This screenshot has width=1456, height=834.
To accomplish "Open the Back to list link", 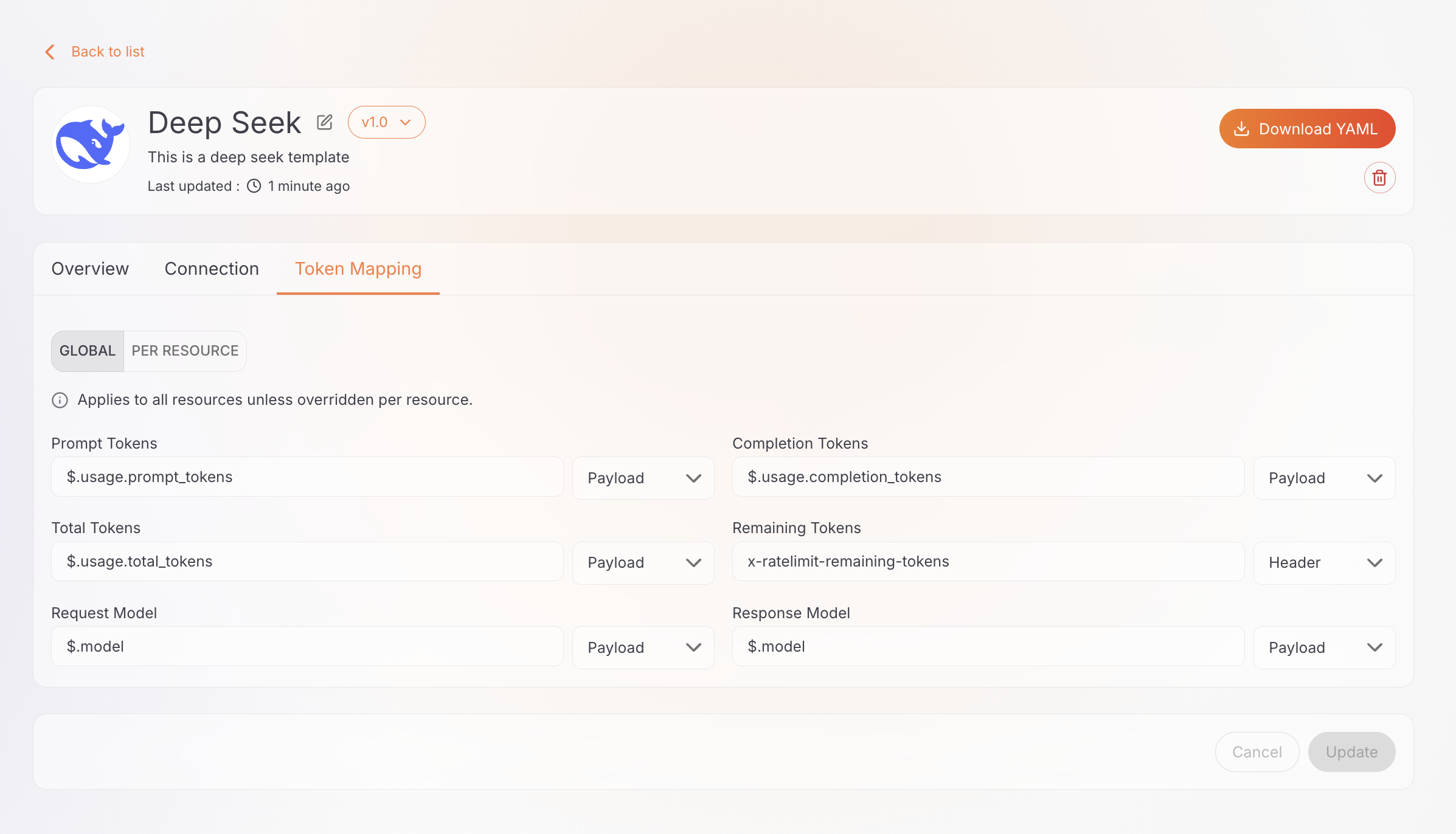I will point(108,52).
